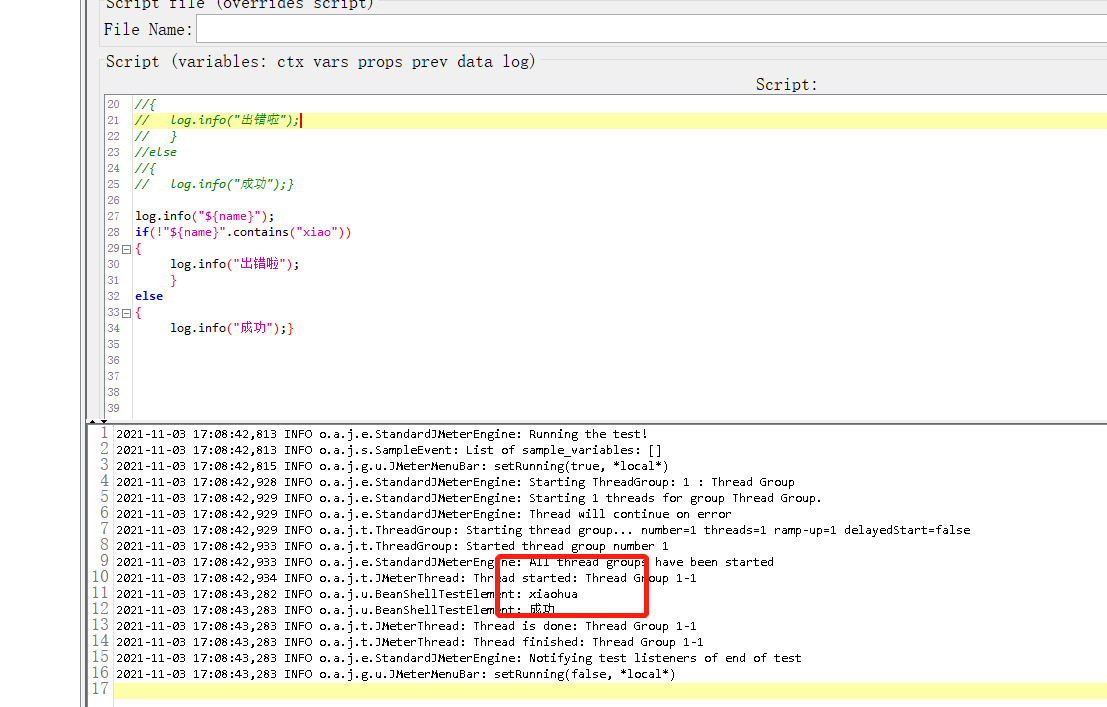Select the 'Running the test!' log entry
Image resolution: width=1107 pixels, height=707 pixels.
(x=400, y=434)
